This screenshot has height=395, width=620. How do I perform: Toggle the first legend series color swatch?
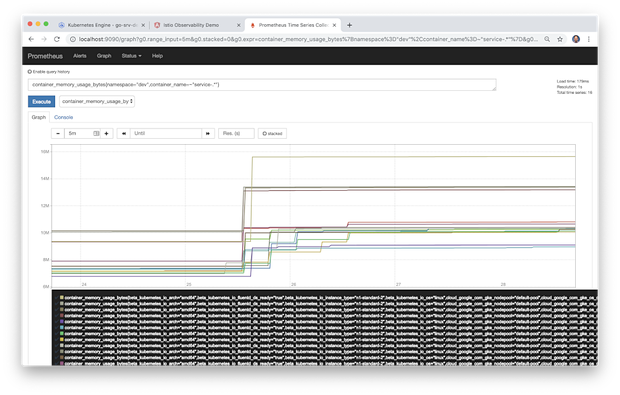pyautogui.click(x=62, y=297)
